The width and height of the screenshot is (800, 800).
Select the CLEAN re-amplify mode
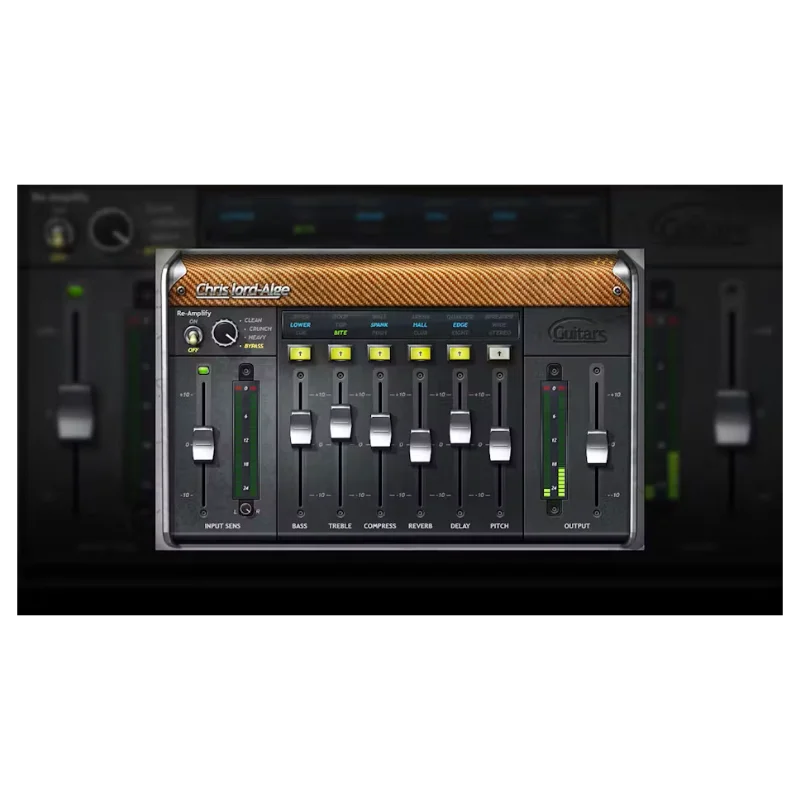253,320
